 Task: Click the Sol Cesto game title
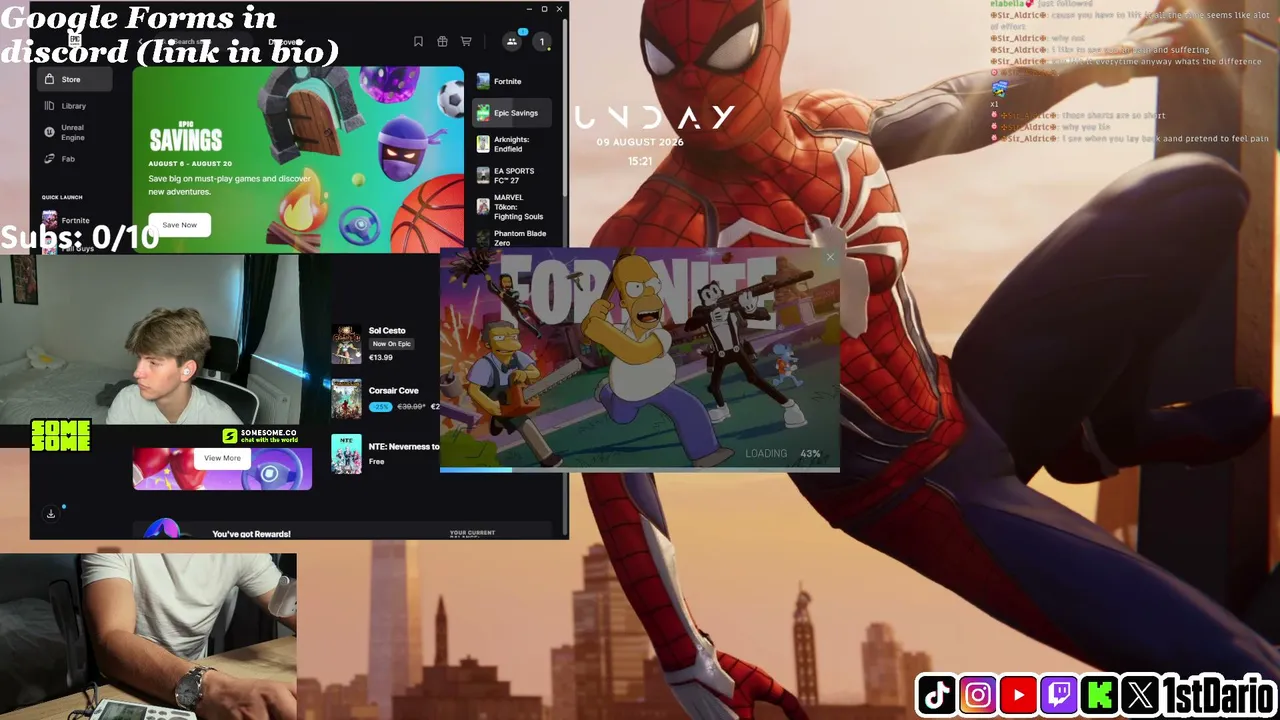(387, 331)
